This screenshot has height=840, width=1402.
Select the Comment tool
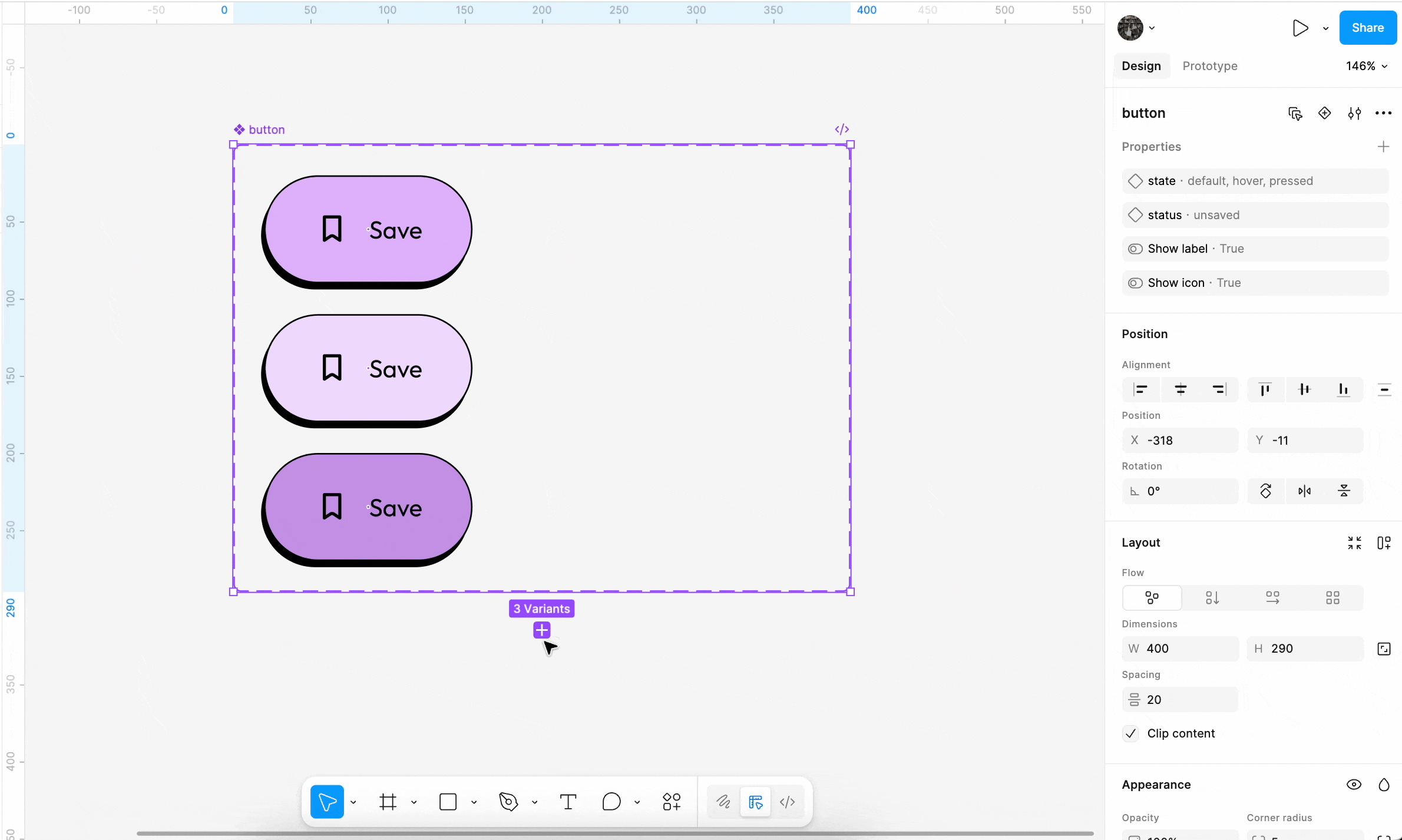point(611,802)
